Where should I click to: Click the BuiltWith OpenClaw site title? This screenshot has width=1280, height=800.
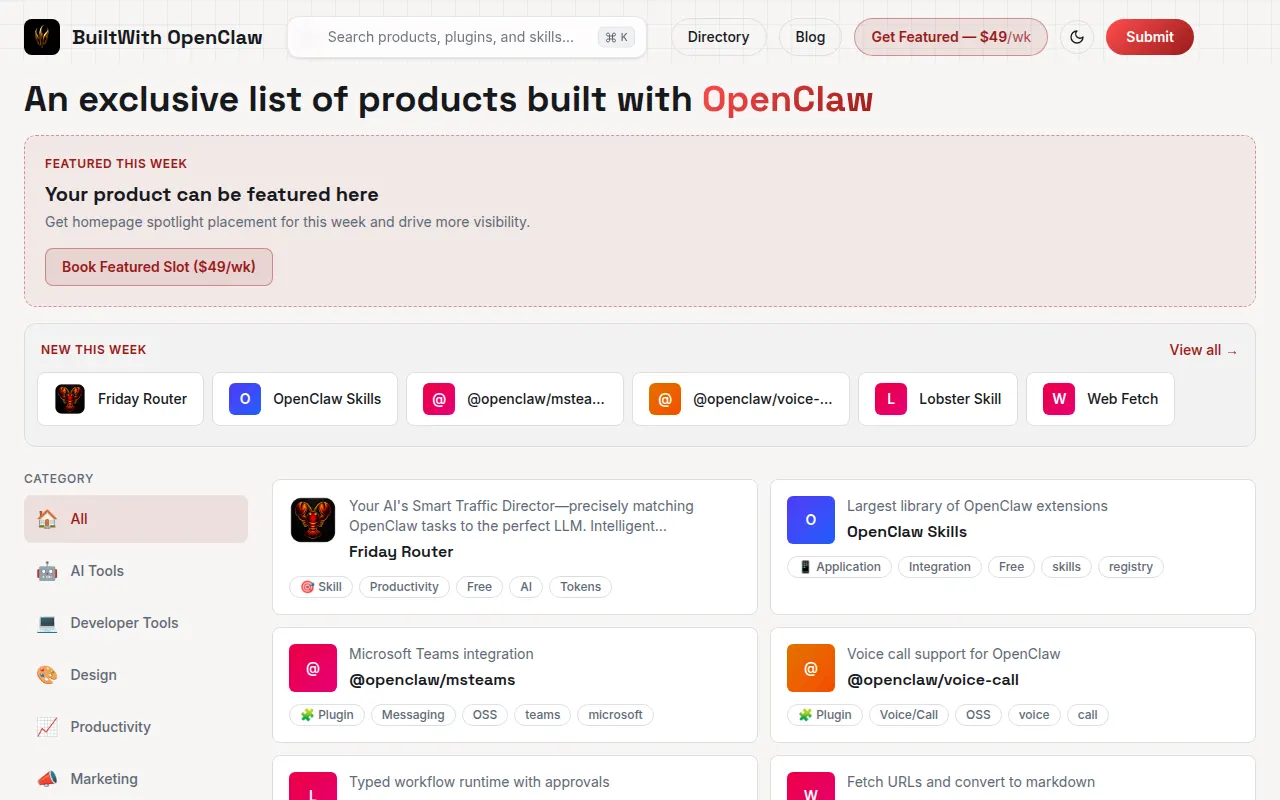(x=167, y=38)
